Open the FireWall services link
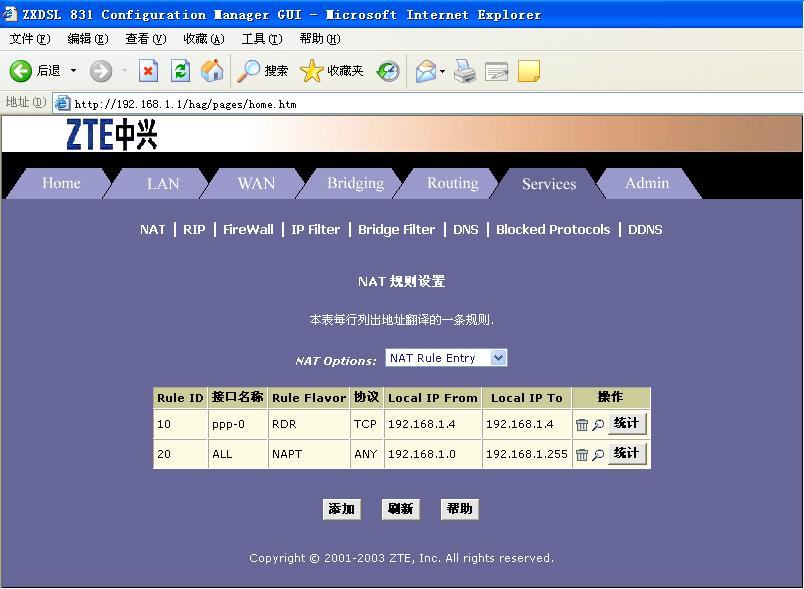804x589 pixels. [248, 229]
